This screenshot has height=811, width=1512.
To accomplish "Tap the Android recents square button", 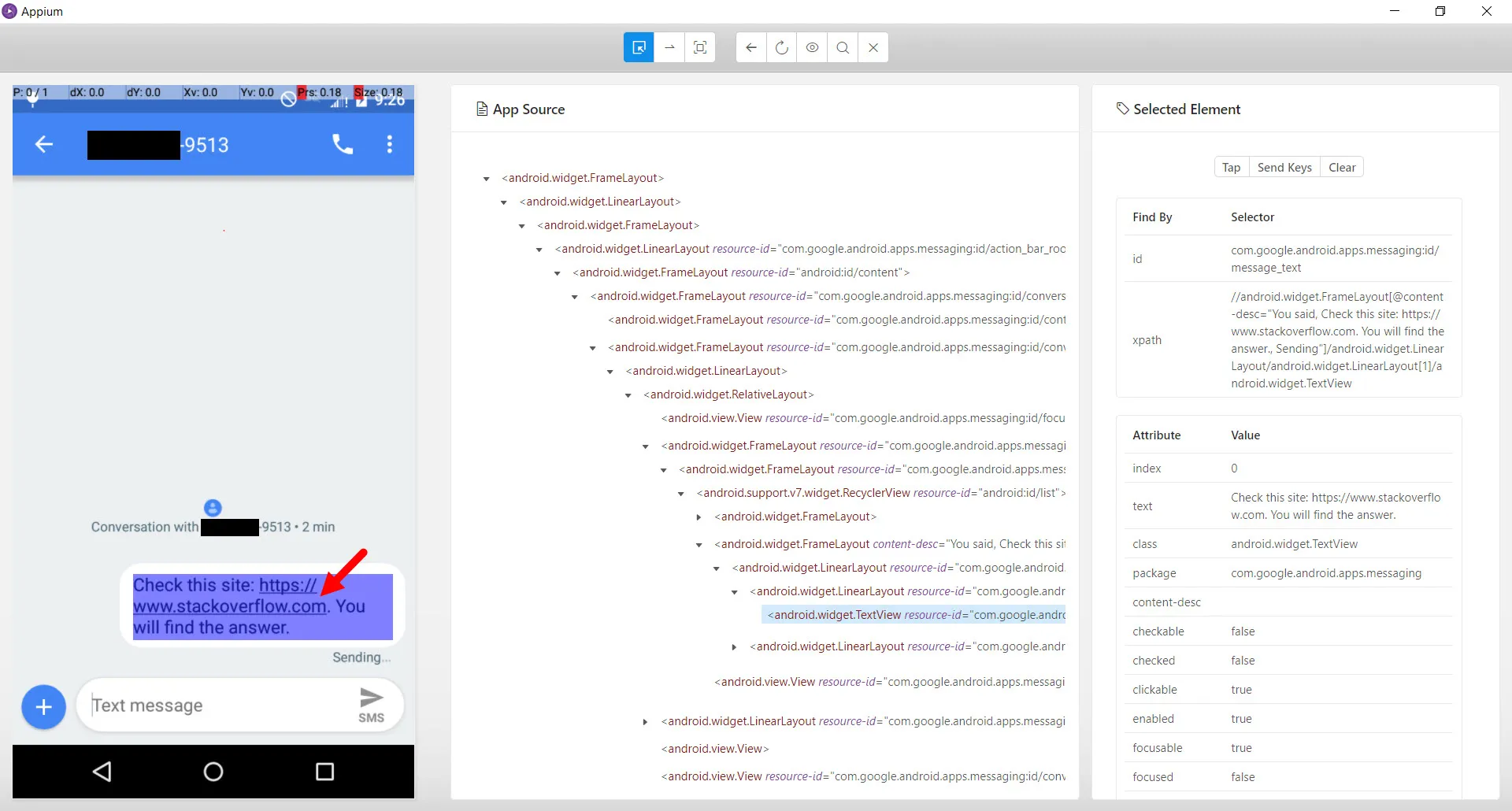I will (324, 772).
